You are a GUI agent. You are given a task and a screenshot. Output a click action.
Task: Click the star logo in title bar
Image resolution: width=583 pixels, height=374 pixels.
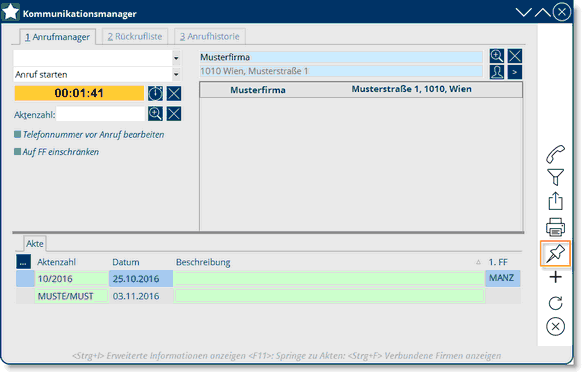pos(10,12)
